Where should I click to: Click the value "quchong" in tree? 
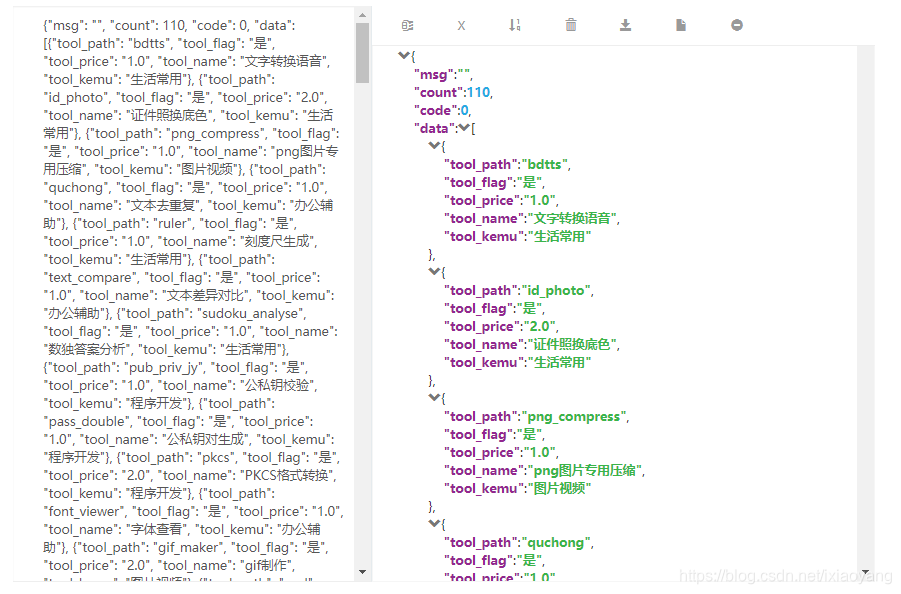(556, 542)
